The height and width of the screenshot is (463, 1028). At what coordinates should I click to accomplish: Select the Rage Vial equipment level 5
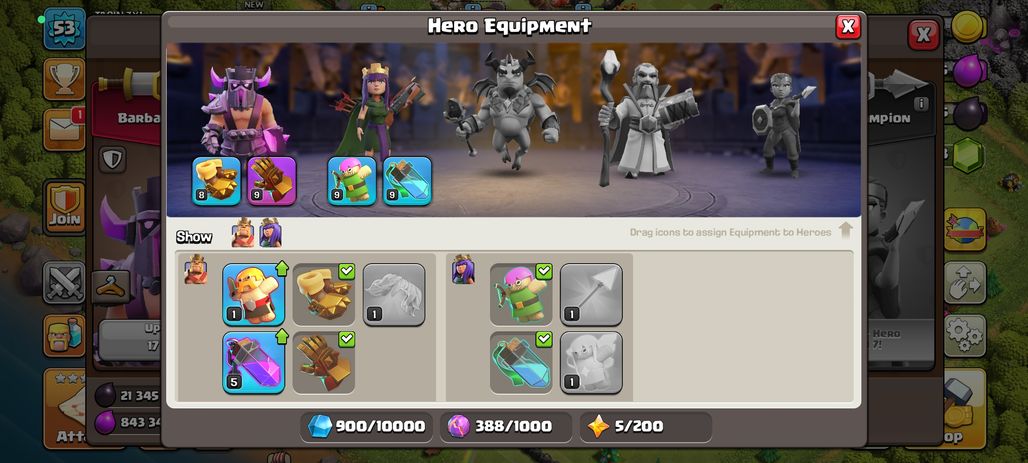(x=254, y=363)
